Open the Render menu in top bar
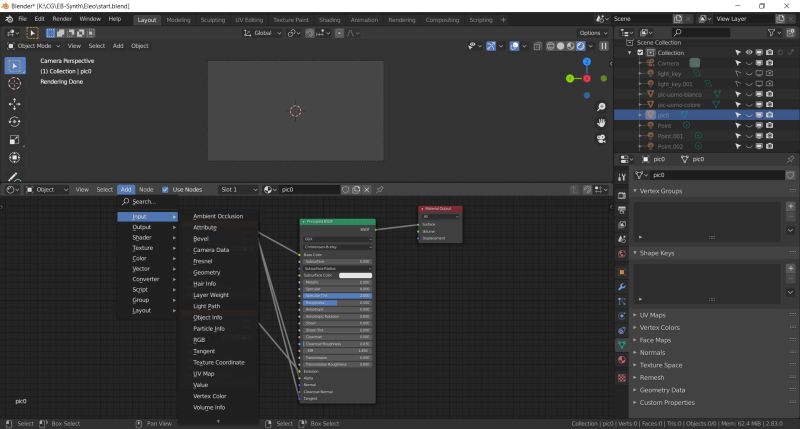The width and height of the screenshot is (800, 429). (x=62, y=19)
